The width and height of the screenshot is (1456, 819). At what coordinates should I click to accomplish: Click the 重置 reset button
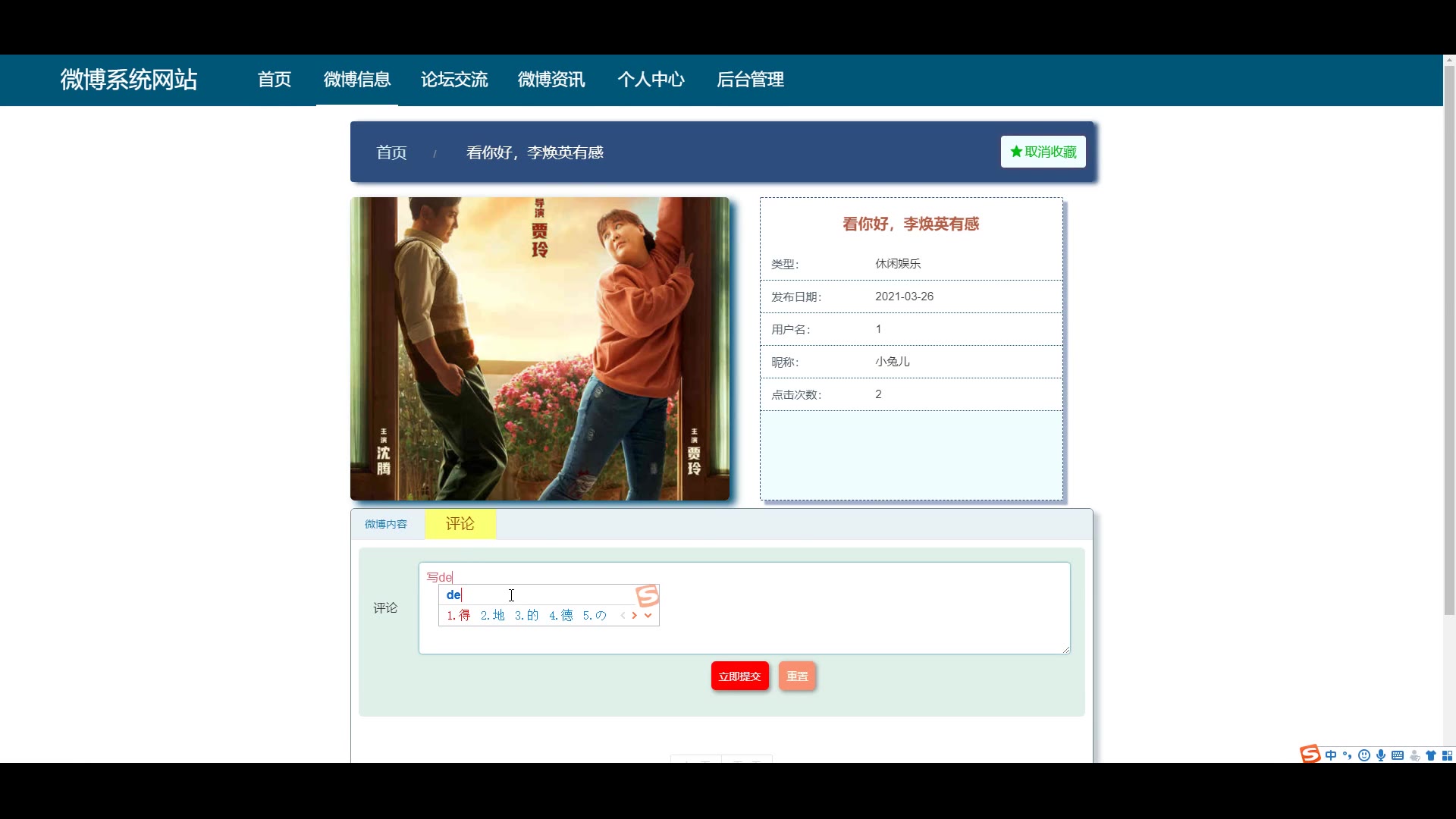[797, 676]
